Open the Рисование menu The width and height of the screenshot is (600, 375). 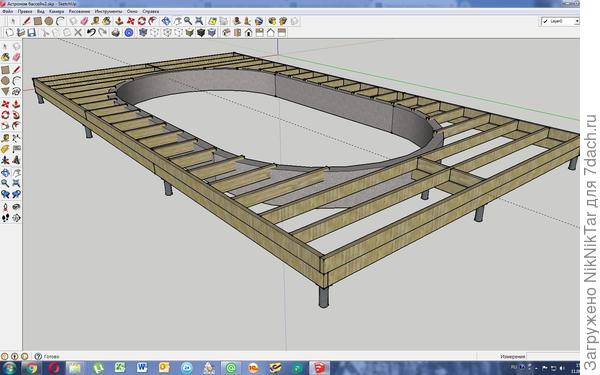(x=79, y=11)
